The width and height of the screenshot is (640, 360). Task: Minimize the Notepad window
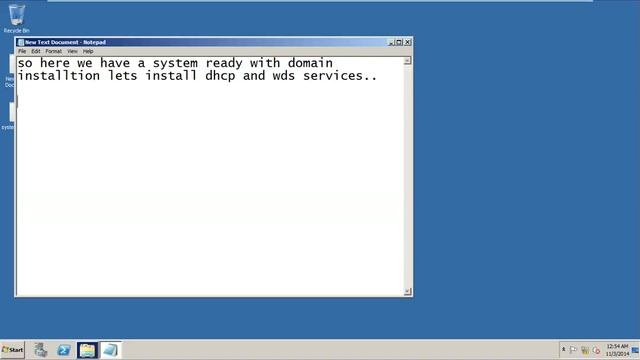(391, 42)
